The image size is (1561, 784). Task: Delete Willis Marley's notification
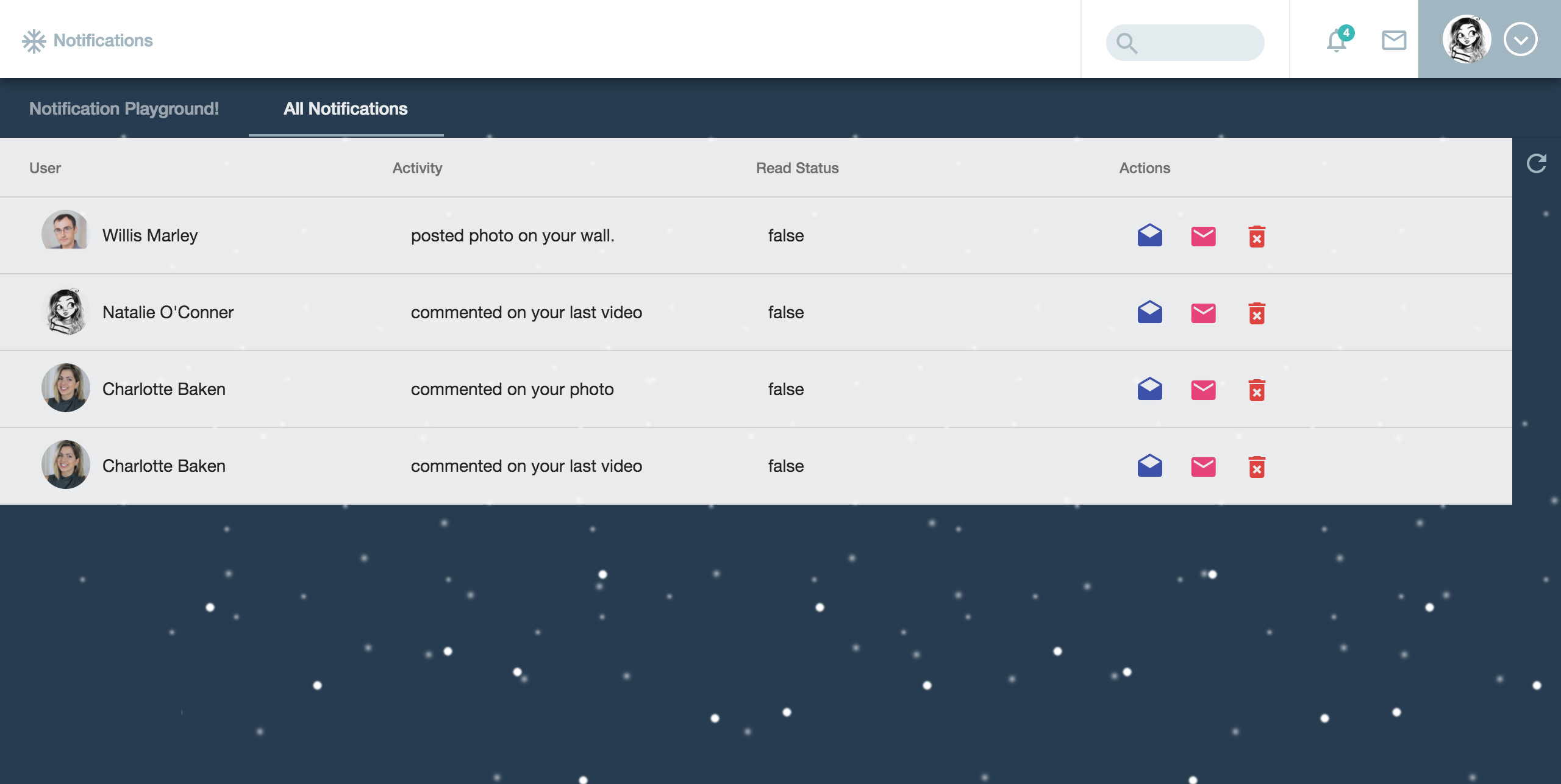[x=1257, y=237]
